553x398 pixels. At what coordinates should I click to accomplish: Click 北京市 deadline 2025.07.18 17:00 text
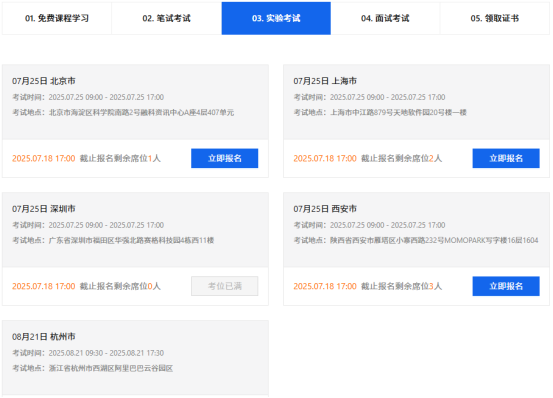(x=44, y=158)
